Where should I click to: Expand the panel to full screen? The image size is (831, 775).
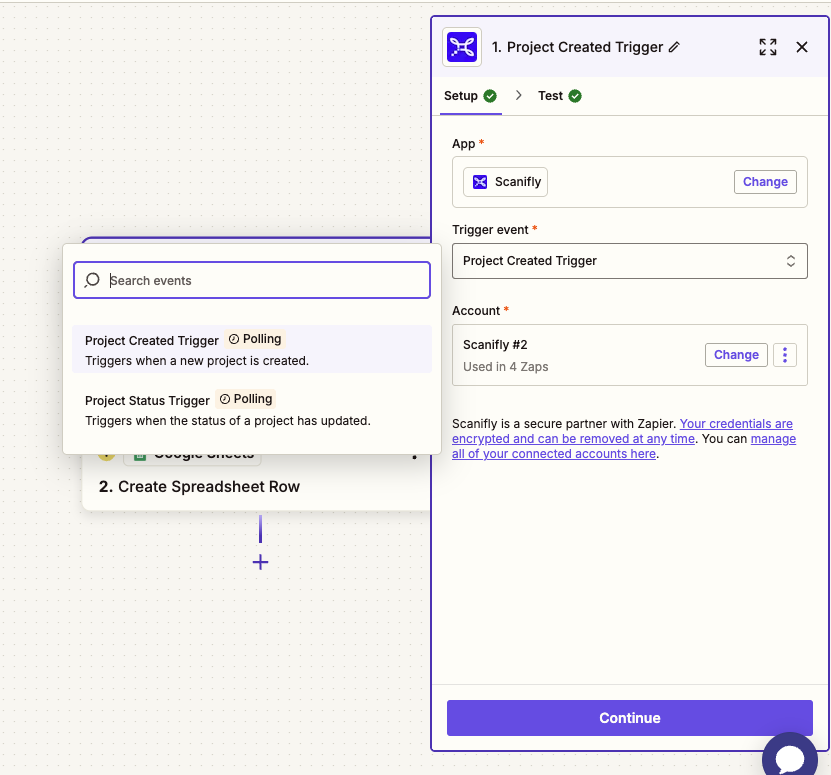pos(768,47)
